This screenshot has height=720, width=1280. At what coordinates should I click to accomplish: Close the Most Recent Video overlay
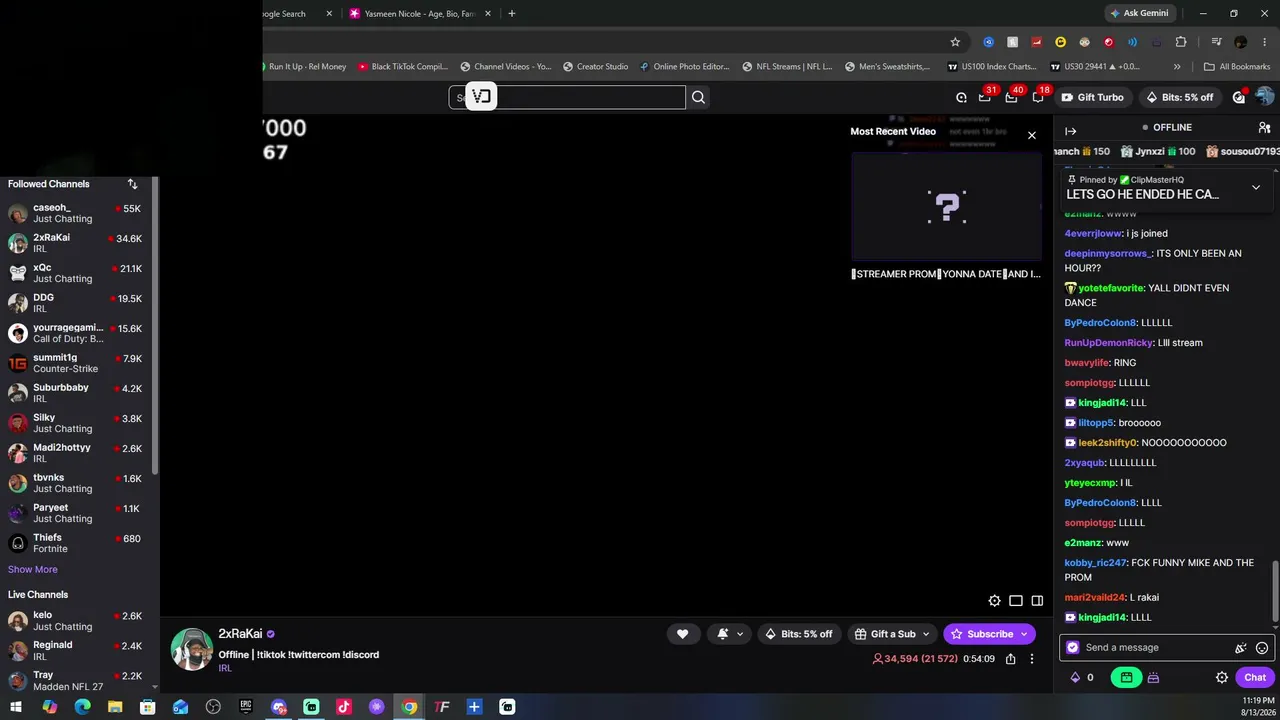pyautogui.click(x=1032, y=135)
